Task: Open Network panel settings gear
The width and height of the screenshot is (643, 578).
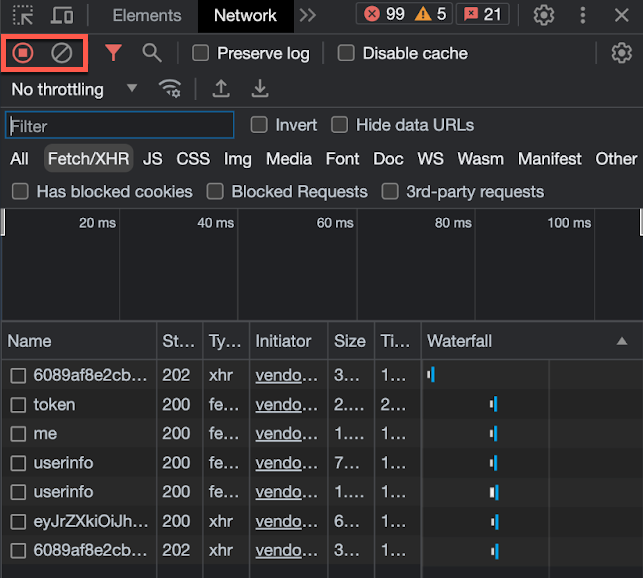Action: pyautogui.click(x=622, y=53)
